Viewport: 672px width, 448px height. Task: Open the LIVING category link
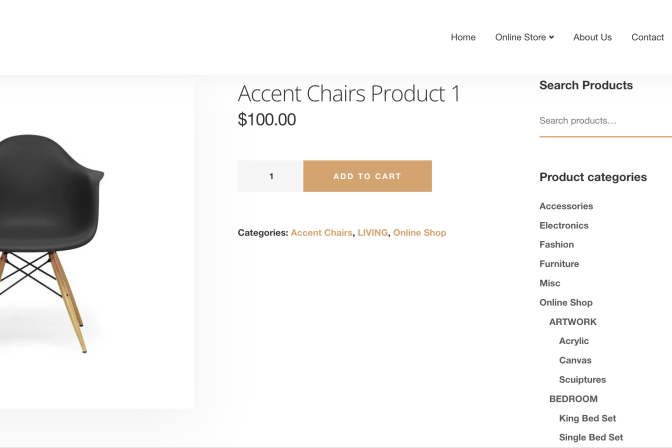click(372, 233)
